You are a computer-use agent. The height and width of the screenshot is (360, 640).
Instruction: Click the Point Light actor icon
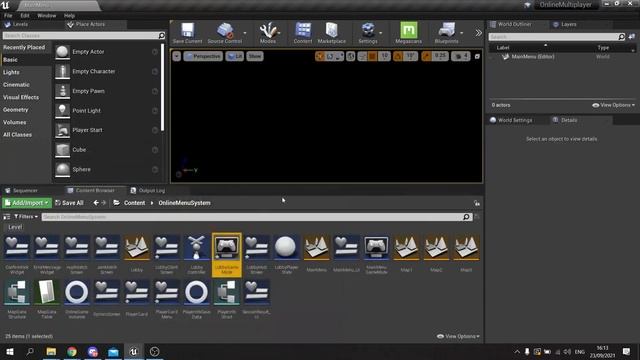(x=62, y=111)
